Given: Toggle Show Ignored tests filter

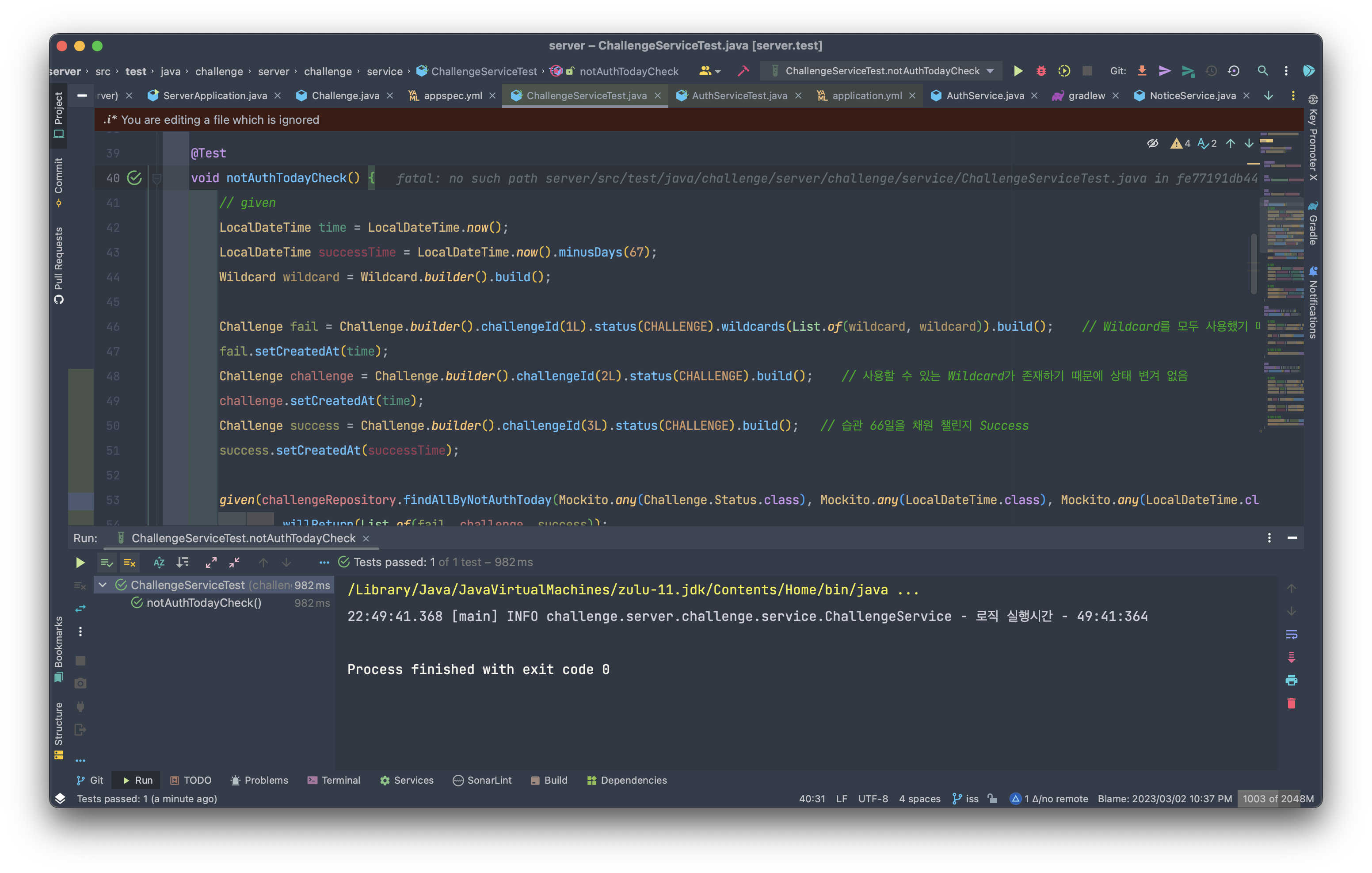Looking at the screenshot, I should 130,562.
